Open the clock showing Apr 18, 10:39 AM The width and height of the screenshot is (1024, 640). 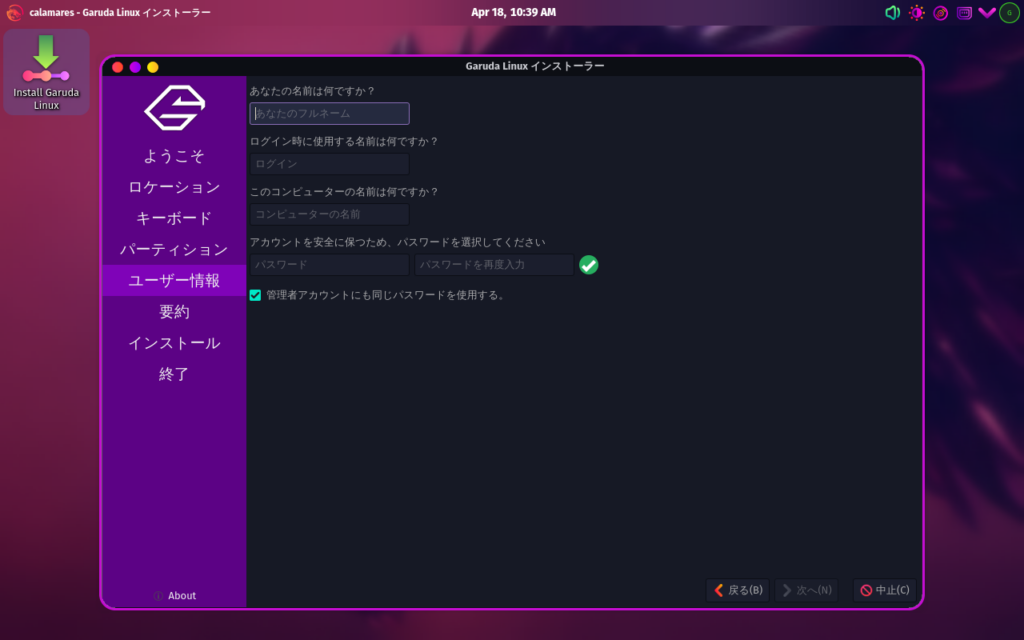tap(511, 13)
